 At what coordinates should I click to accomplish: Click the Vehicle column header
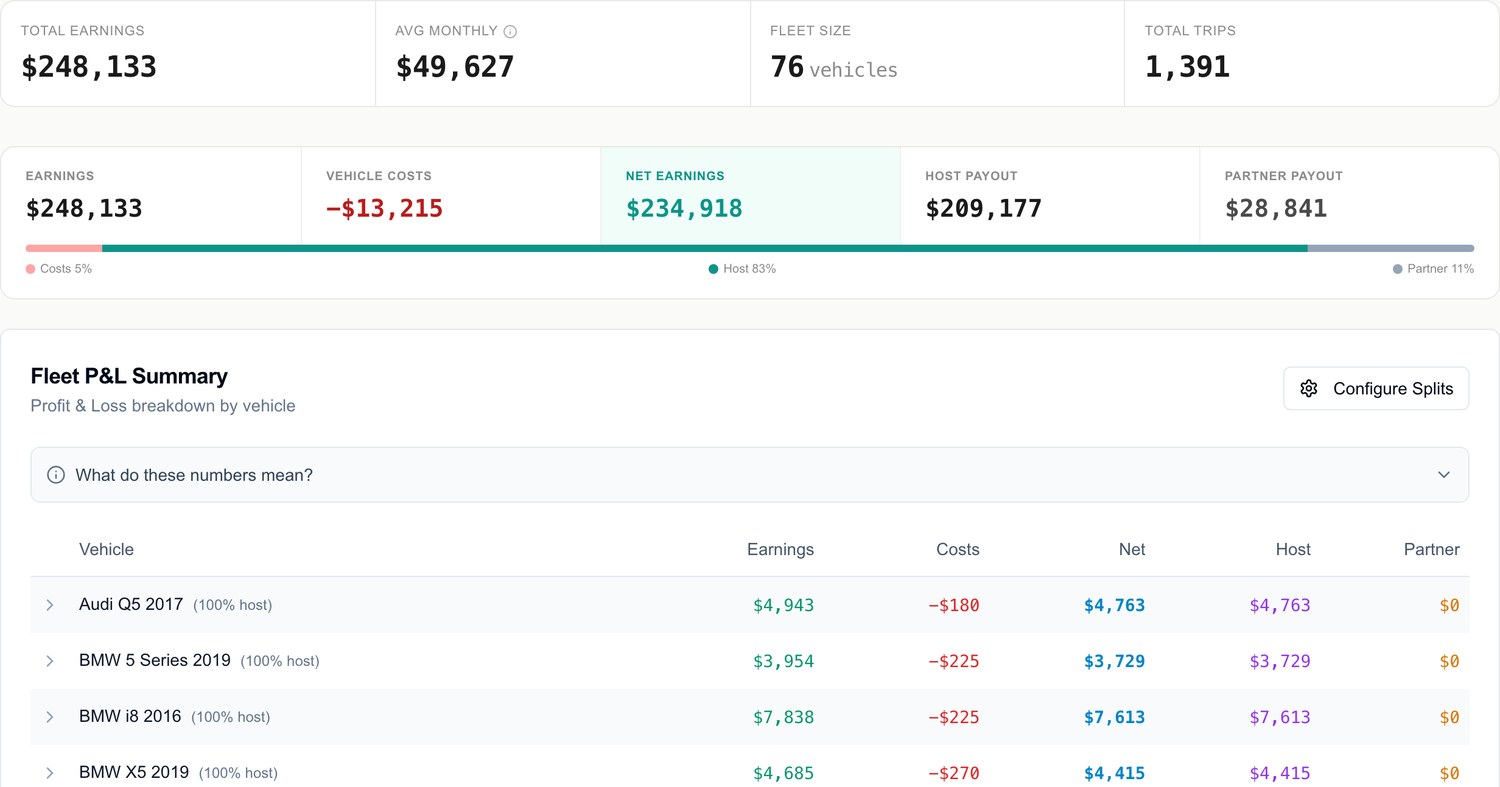pos(106,549)
